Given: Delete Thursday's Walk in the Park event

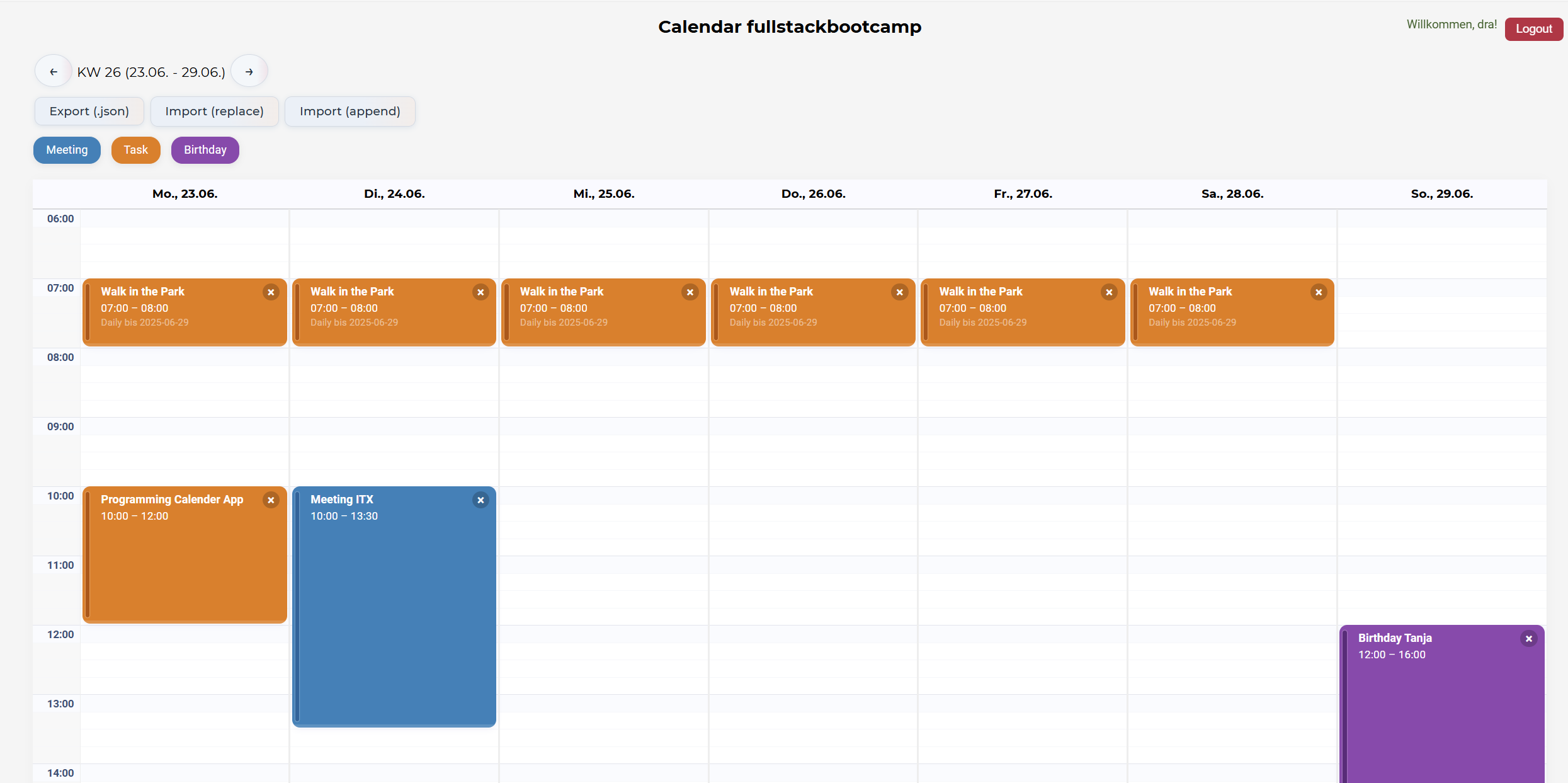Looking at the screenshot, I should coord(900,292).
